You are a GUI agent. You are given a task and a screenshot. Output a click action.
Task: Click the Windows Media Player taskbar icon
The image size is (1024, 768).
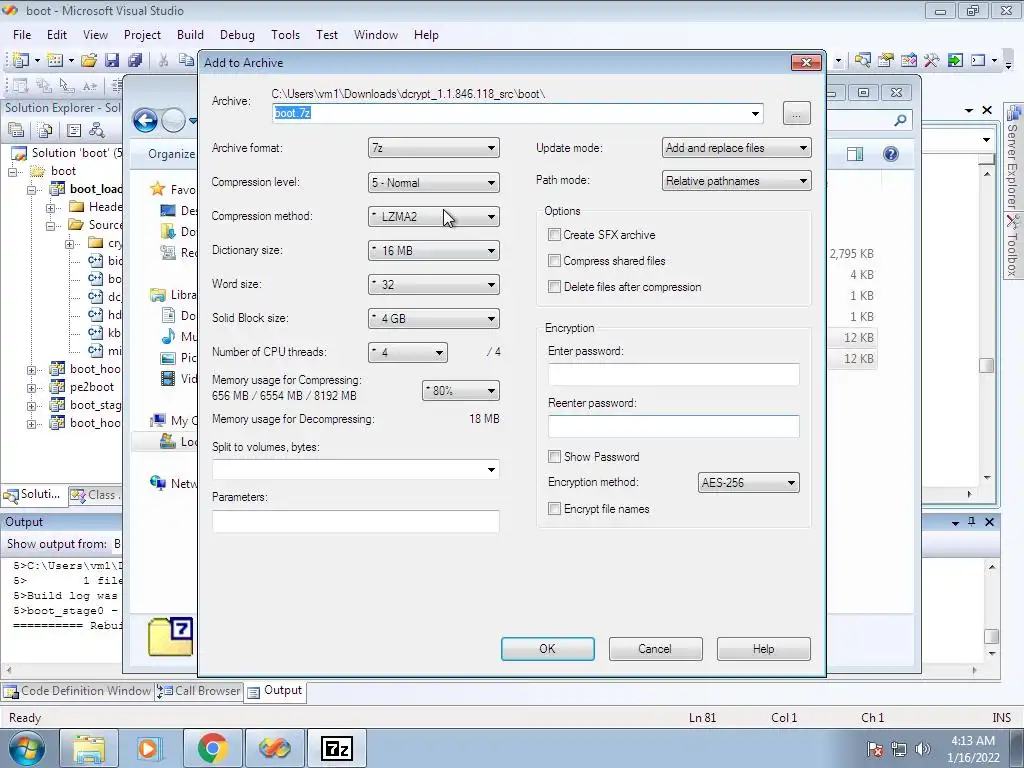point(150,748)
